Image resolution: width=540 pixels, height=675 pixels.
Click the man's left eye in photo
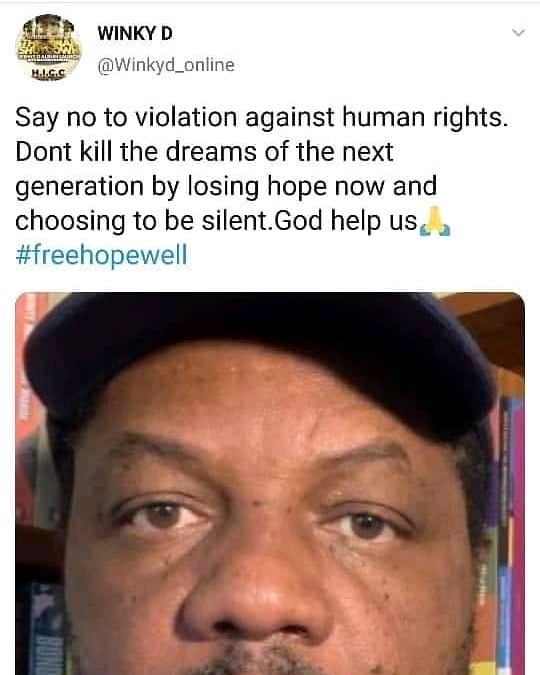pos(366,526)
